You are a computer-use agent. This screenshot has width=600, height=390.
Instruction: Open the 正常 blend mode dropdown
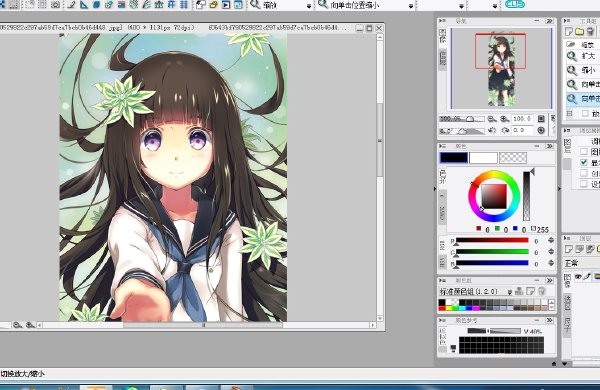pyautogui.click(x=582, y=263)
